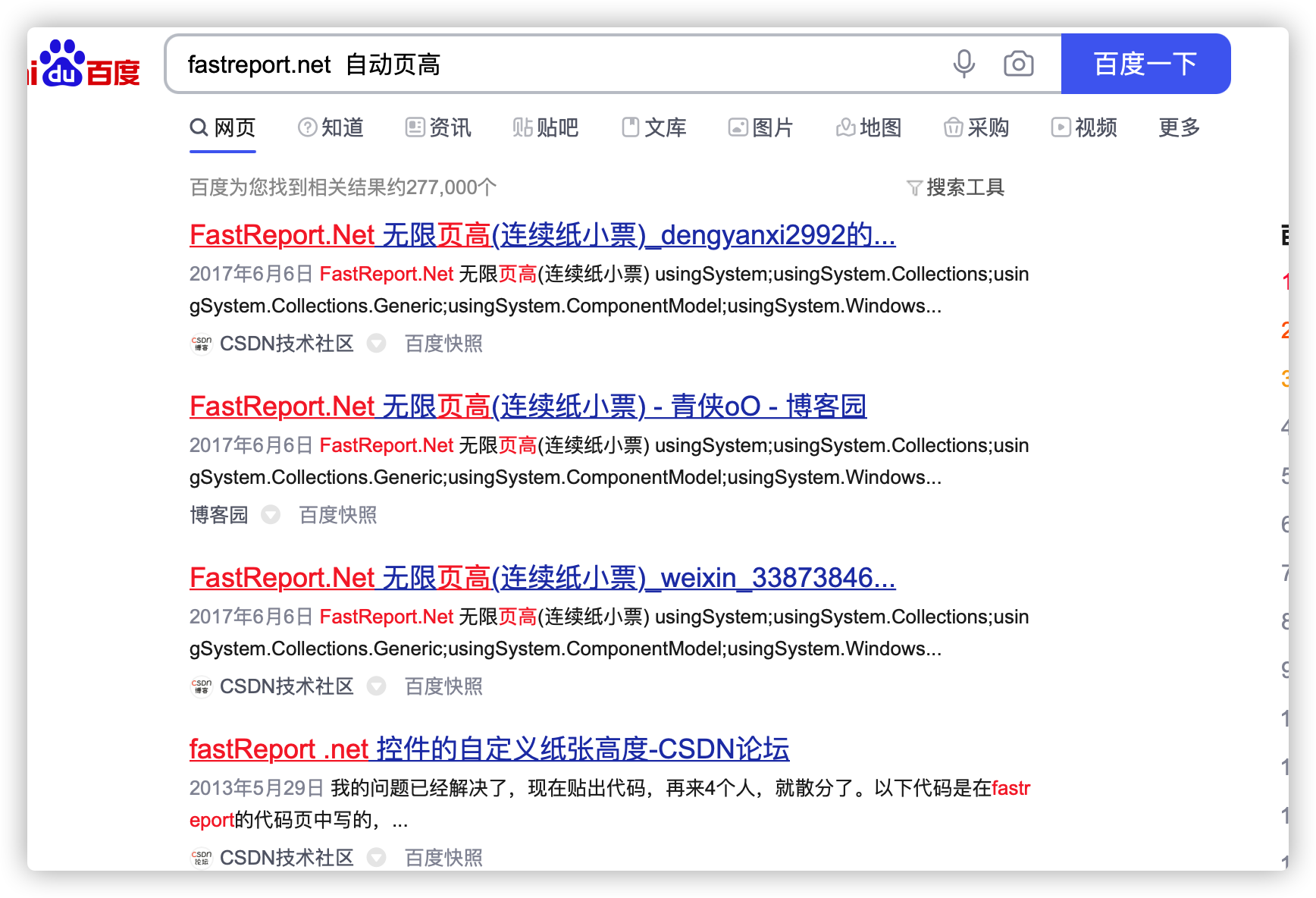
Task: Open 搜索工具 via the funnel icon
Action: click(913, 187)
